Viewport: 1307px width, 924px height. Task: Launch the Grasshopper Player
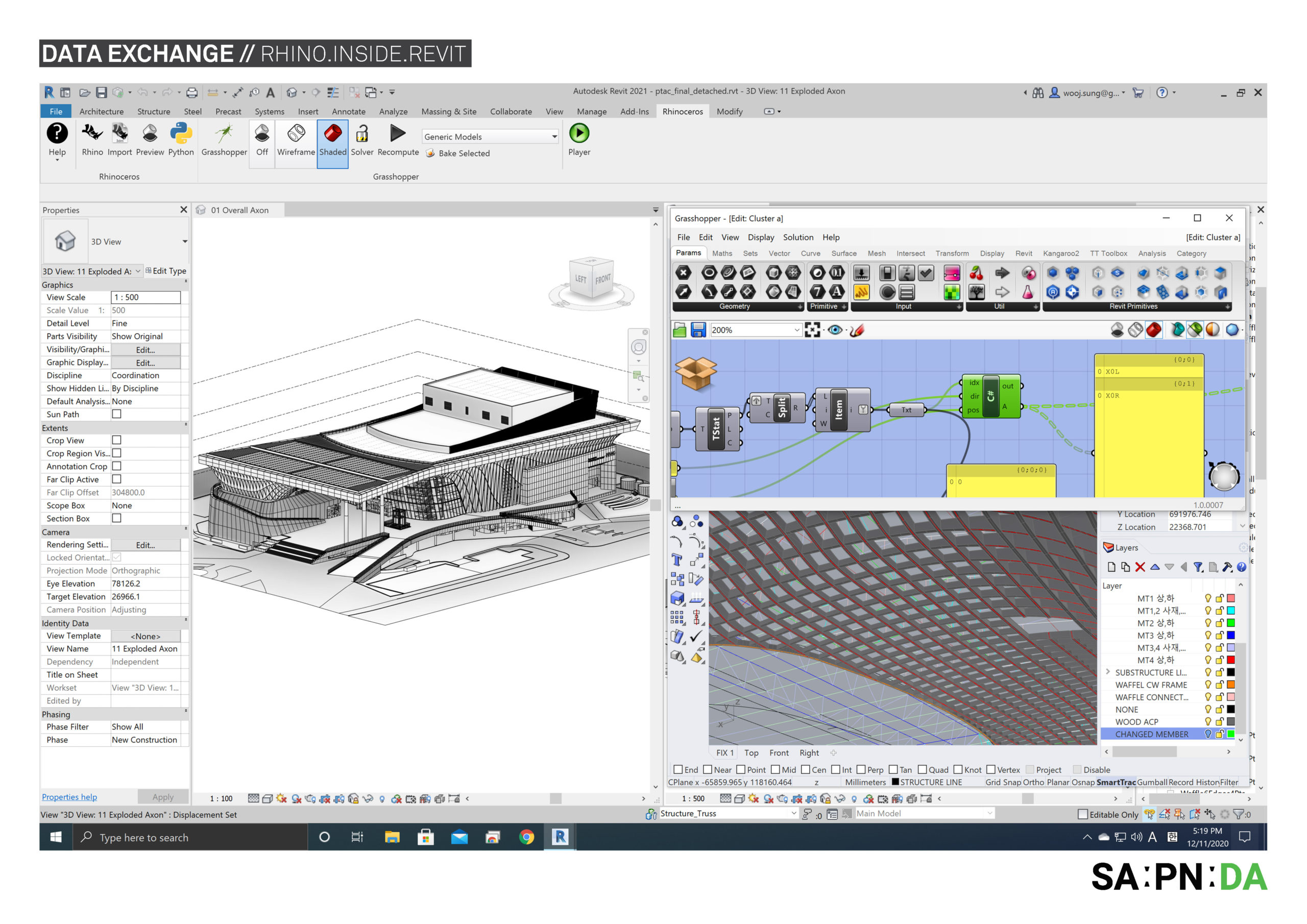579,139
